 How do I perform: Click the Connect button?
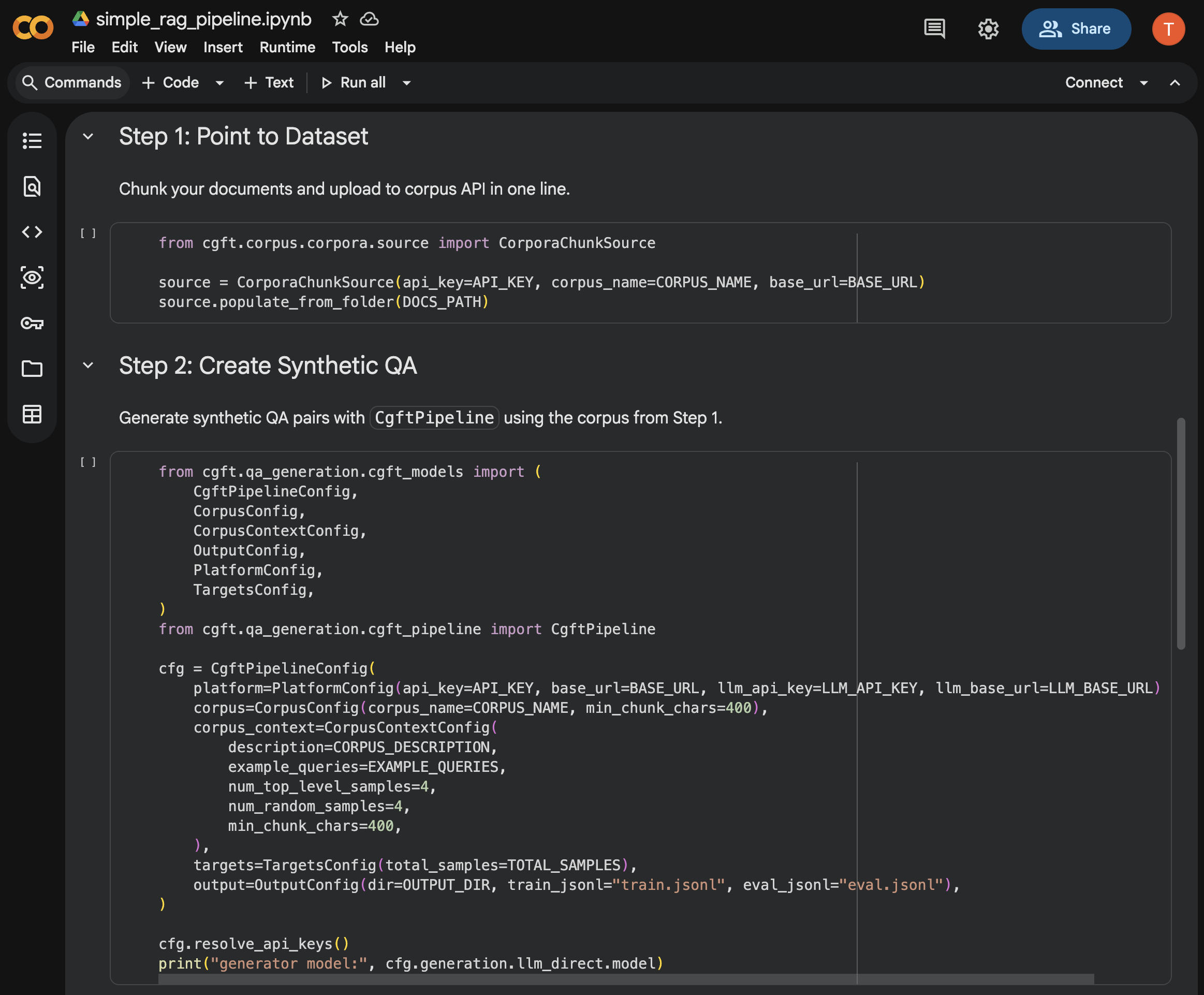click(1093, 82)
